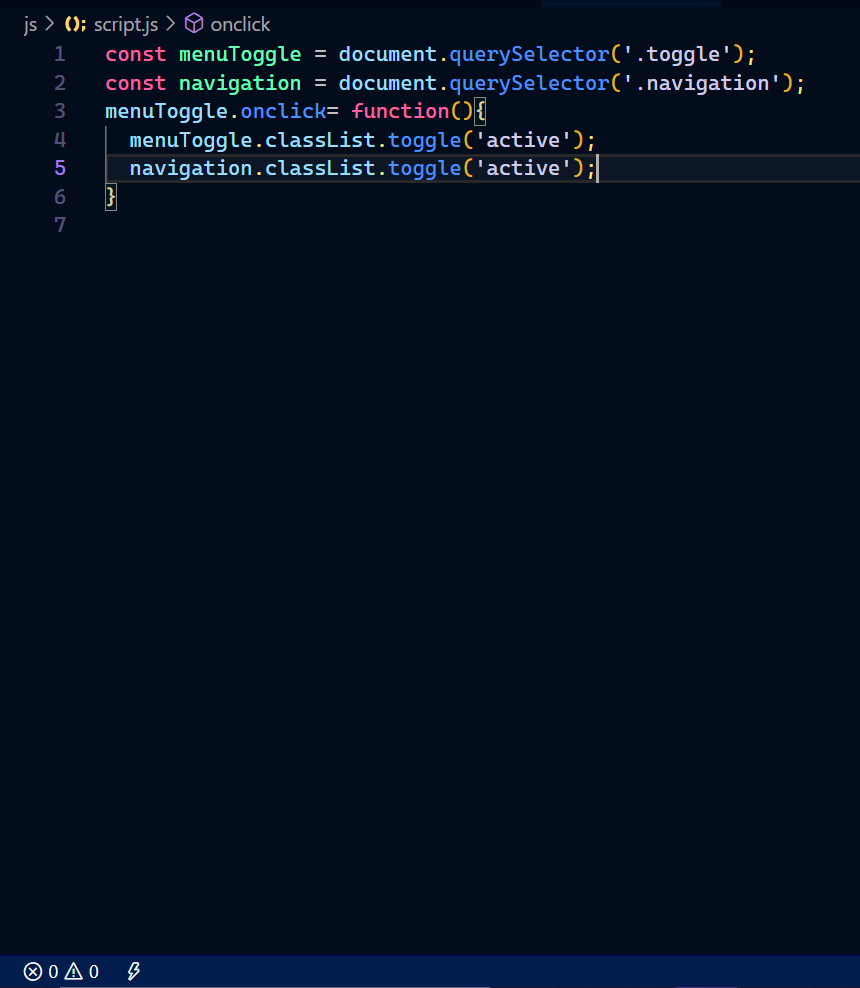860x988 pixels.
Task: Click line number 7 in the gutter
Action: click(60, 224)
